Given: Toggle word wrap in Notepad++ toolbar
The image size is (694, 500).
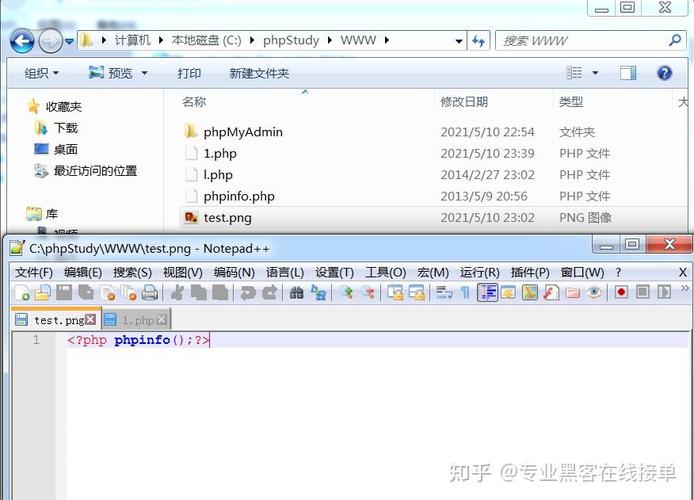Looking at the screenshot, I should coord(444,293).
